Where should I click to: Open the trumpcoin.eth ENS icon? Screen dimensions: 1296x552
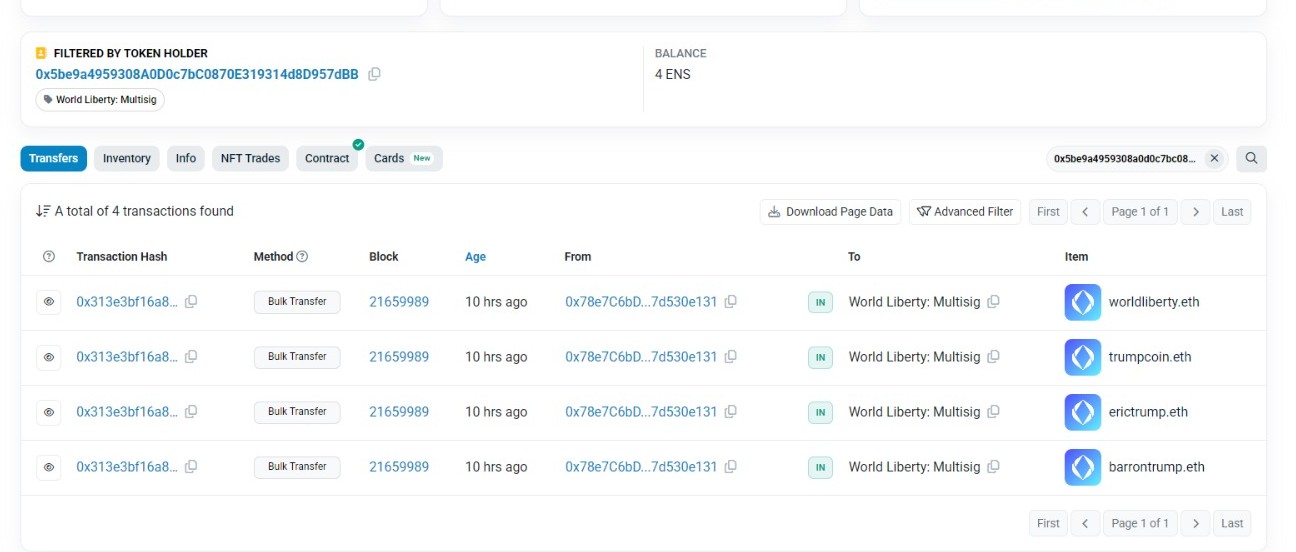click(x=1083, y=357)
